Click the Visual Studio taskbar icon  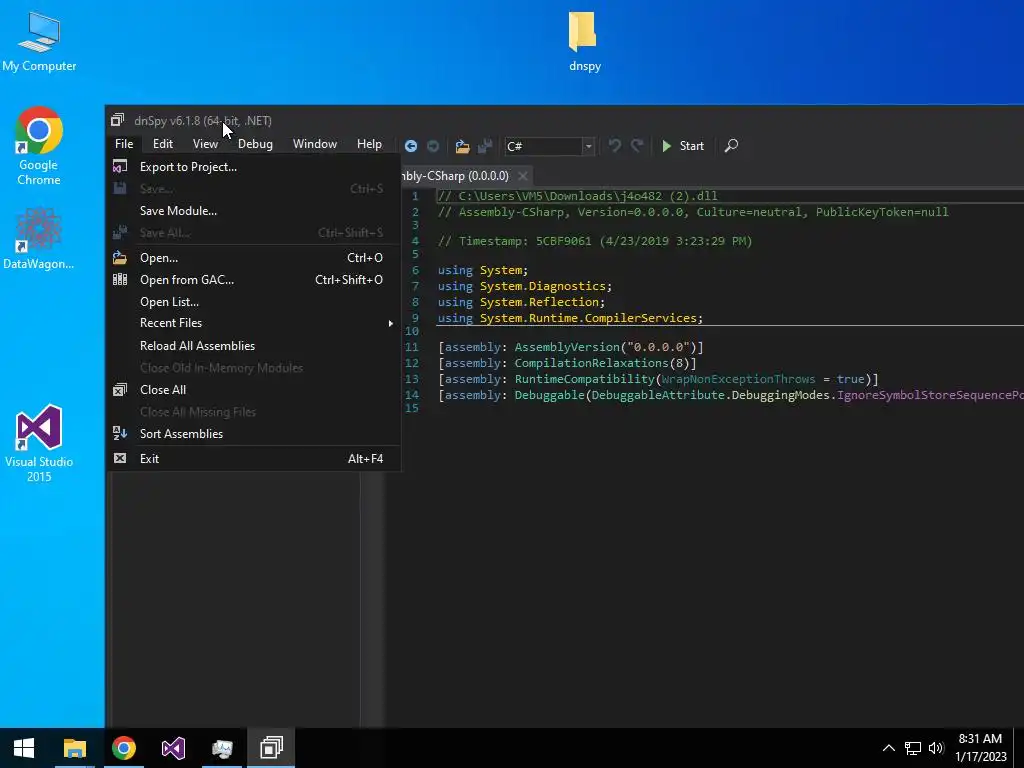(173, 748)
